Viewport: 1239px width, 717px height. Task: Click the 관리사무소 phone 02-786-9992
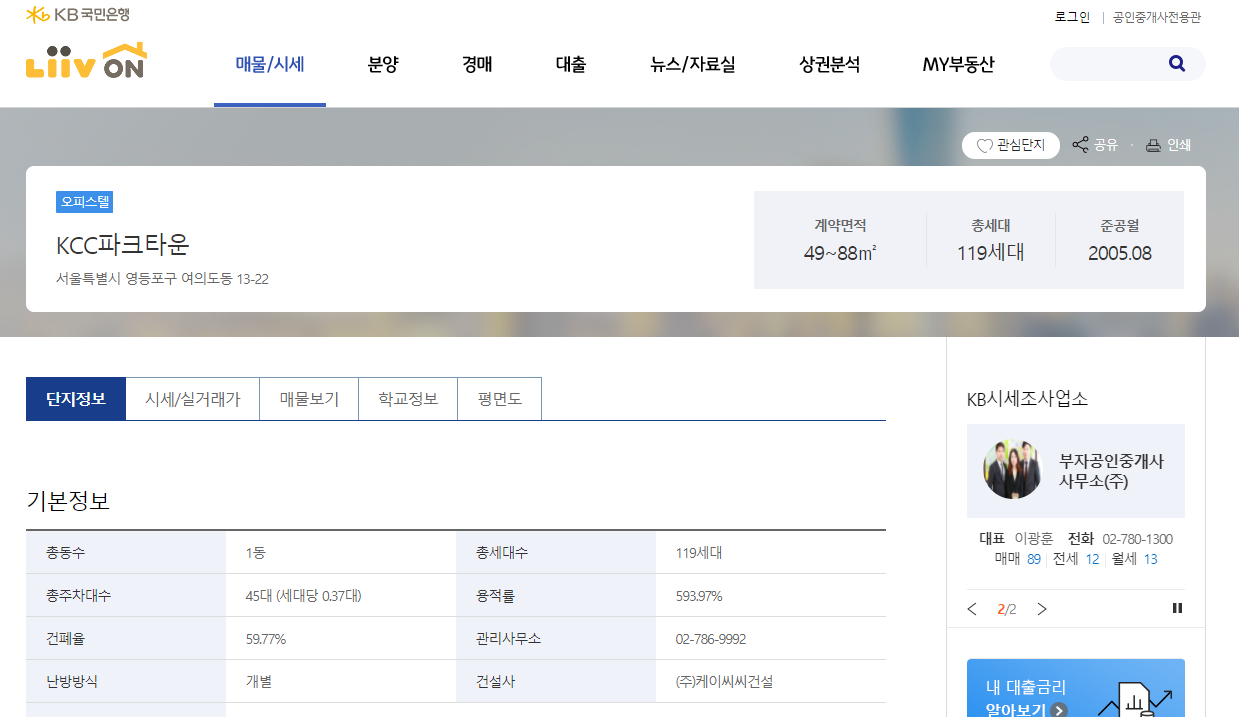point(711,639)
